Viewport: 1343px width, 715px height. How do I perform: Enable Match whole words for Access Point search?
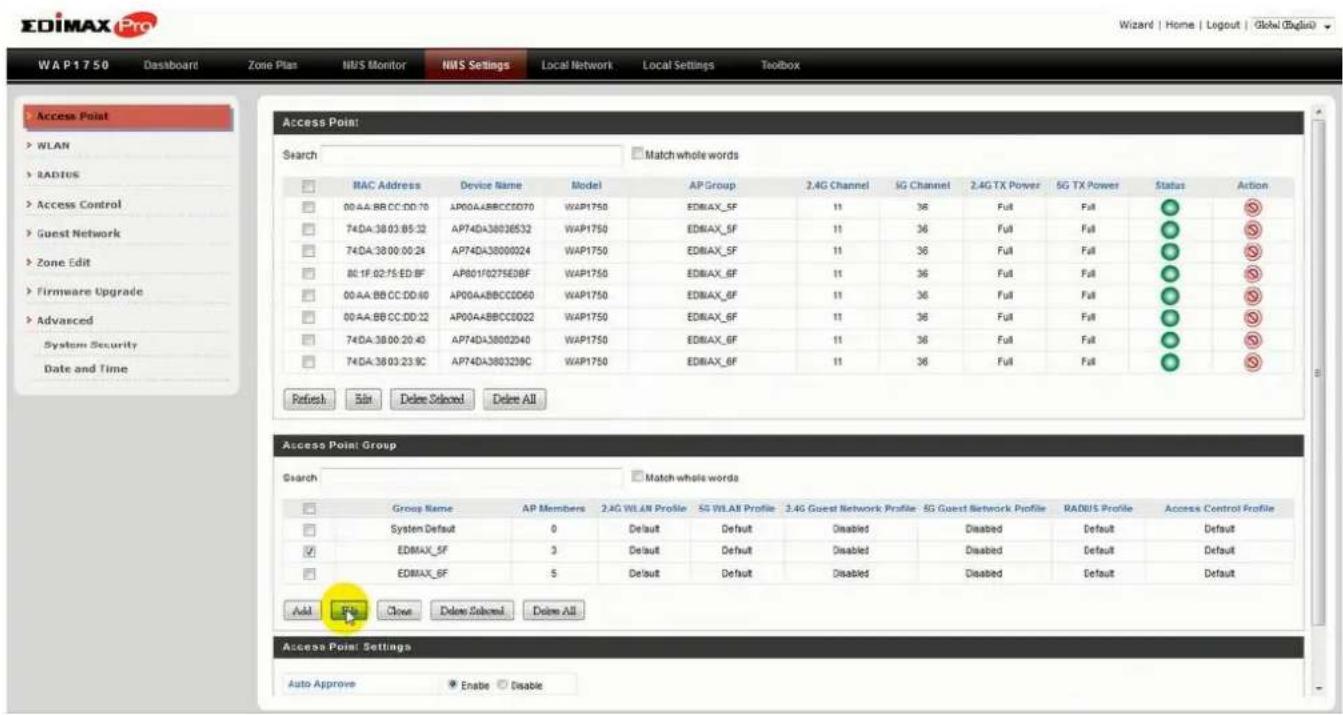click(x=637, y=155)
